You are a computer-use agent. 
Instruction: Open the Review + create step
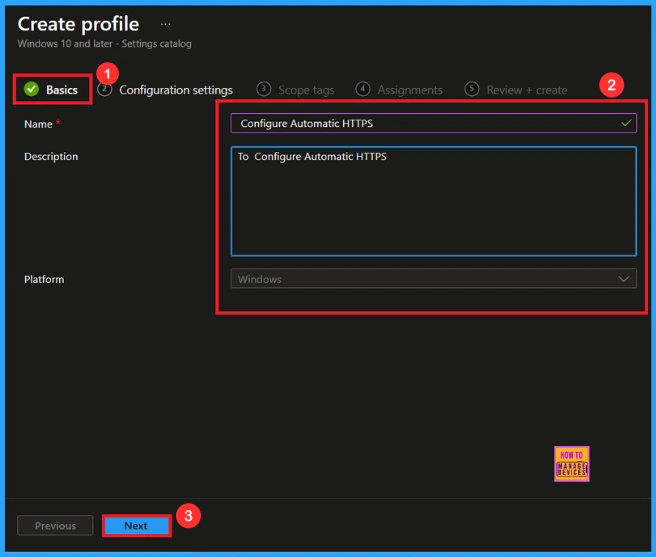516,90
